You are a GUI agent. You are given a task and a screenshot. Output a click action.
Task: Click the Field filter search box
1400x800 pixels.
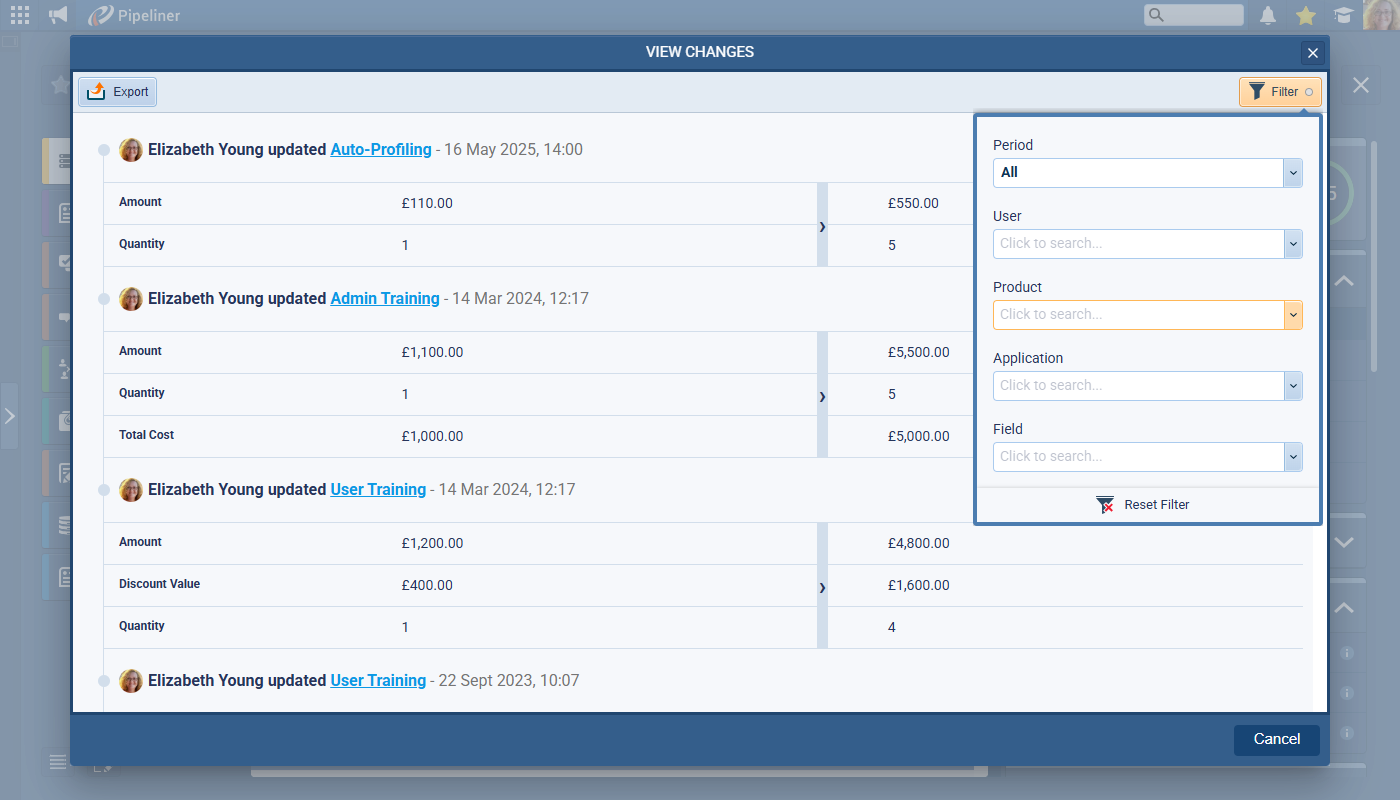click(1138, 457)
